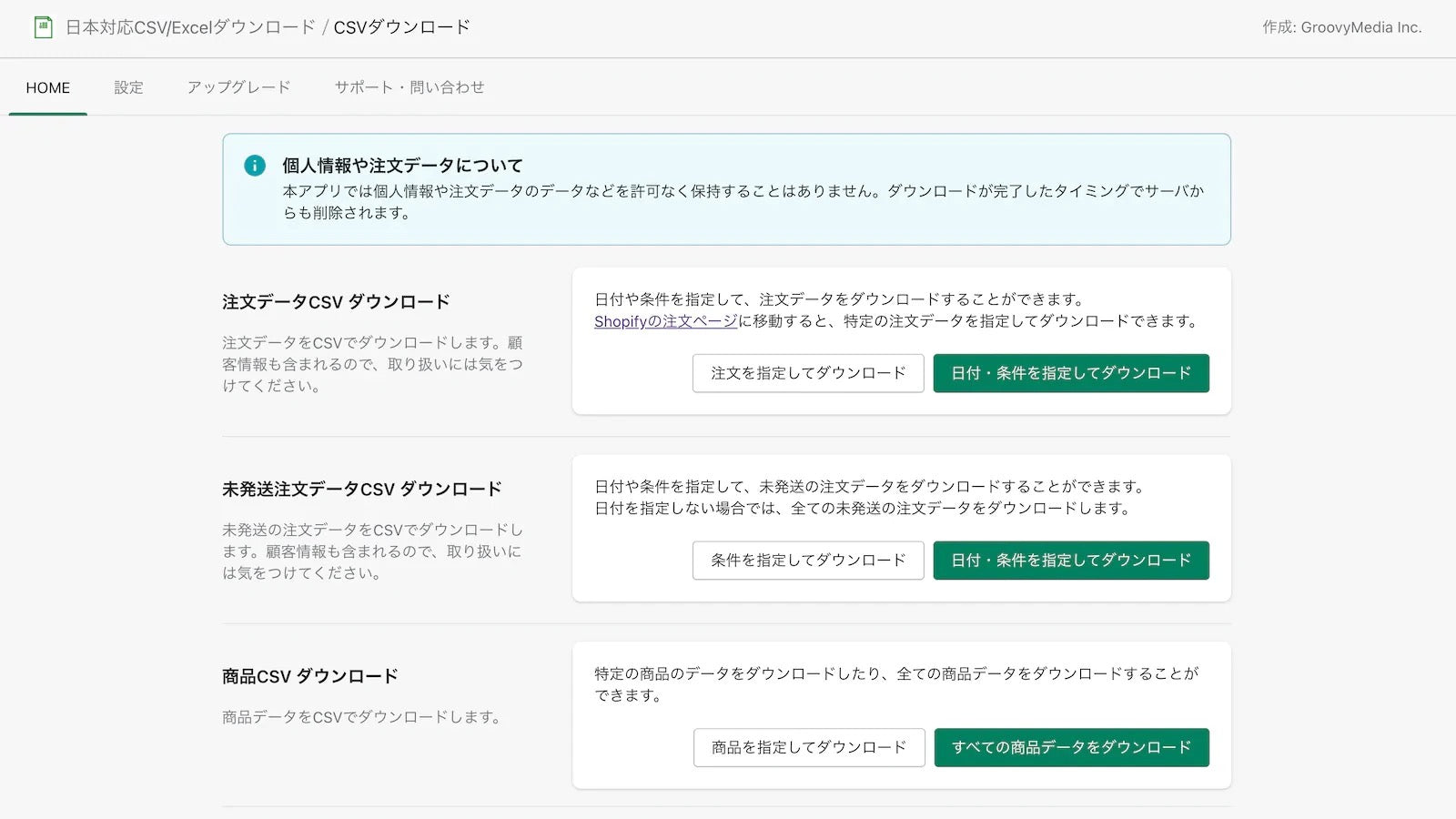Click 日付・条件を指定してダウンロード in the 注文データCSV section
This screenshot has height=819, width=1456.
point(1071,373)
